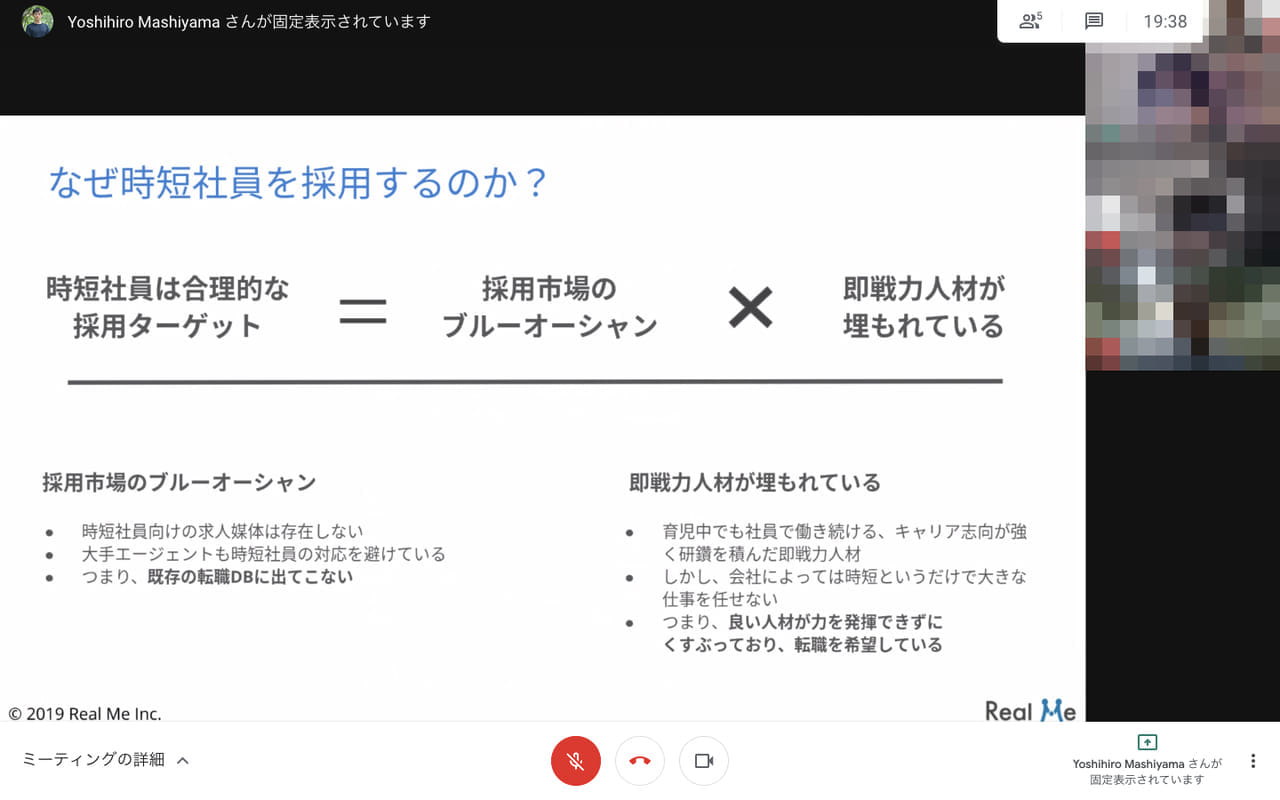The height and width of the screenshot is (800, 1280).
Task: Open the participants list icon
Action: [x=1031, y=21]
